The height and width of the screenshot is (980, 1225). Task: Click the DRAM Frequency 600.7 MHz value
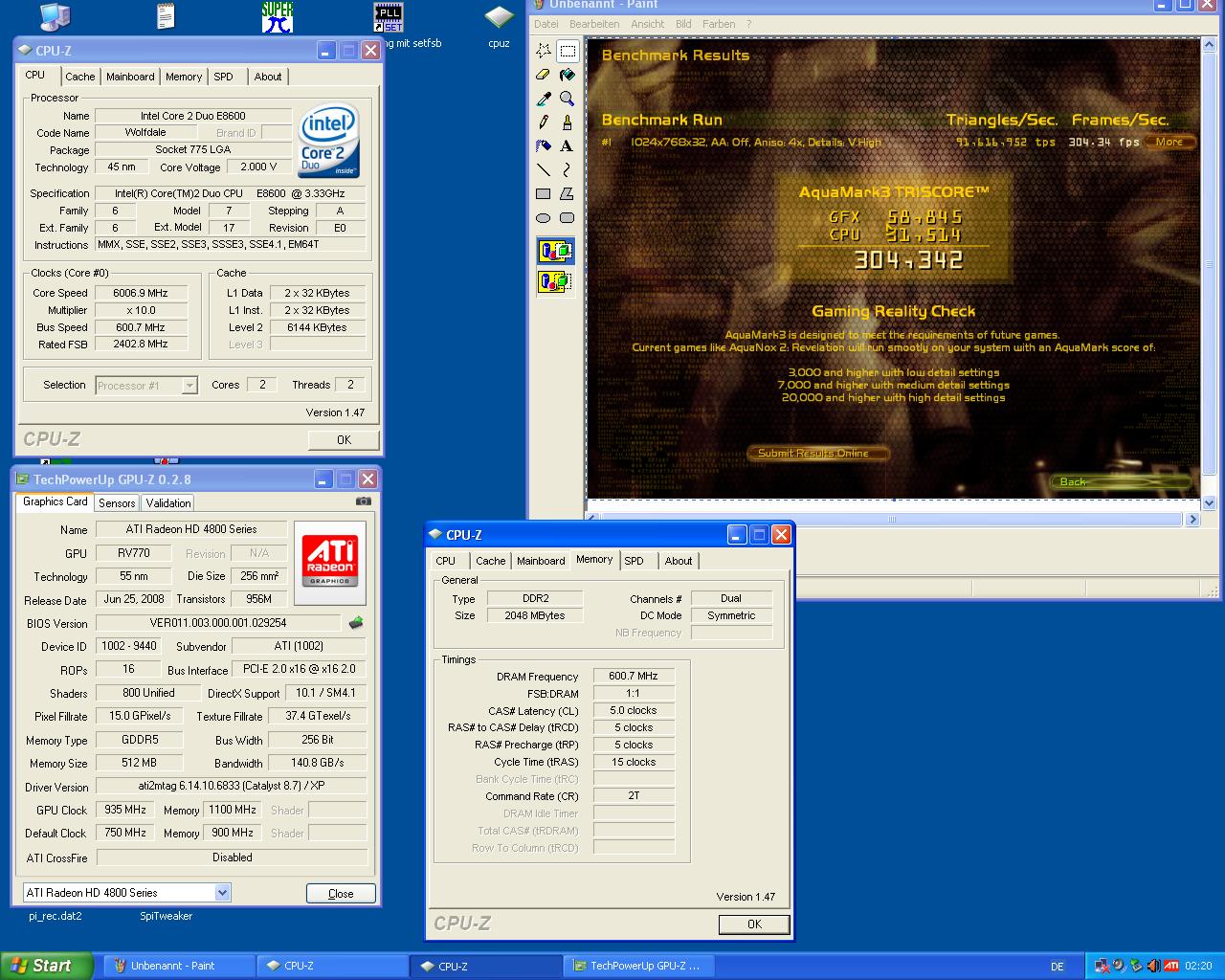tap(634, 677)
